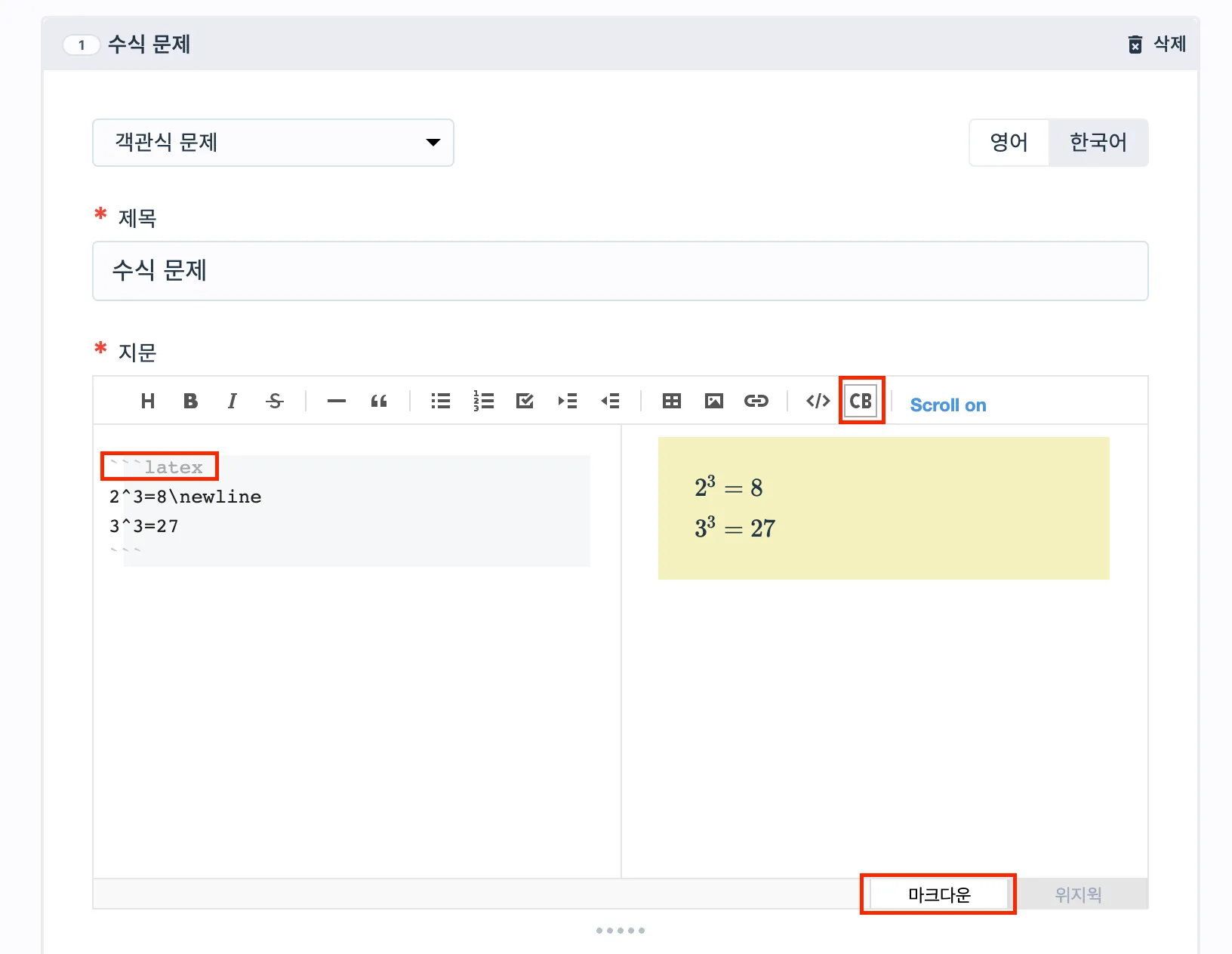Image resolution: width=1232 pixels, height=954 pixels.
Task: Switch to the 마크다운 editor tab
Action: coord(938,894)
